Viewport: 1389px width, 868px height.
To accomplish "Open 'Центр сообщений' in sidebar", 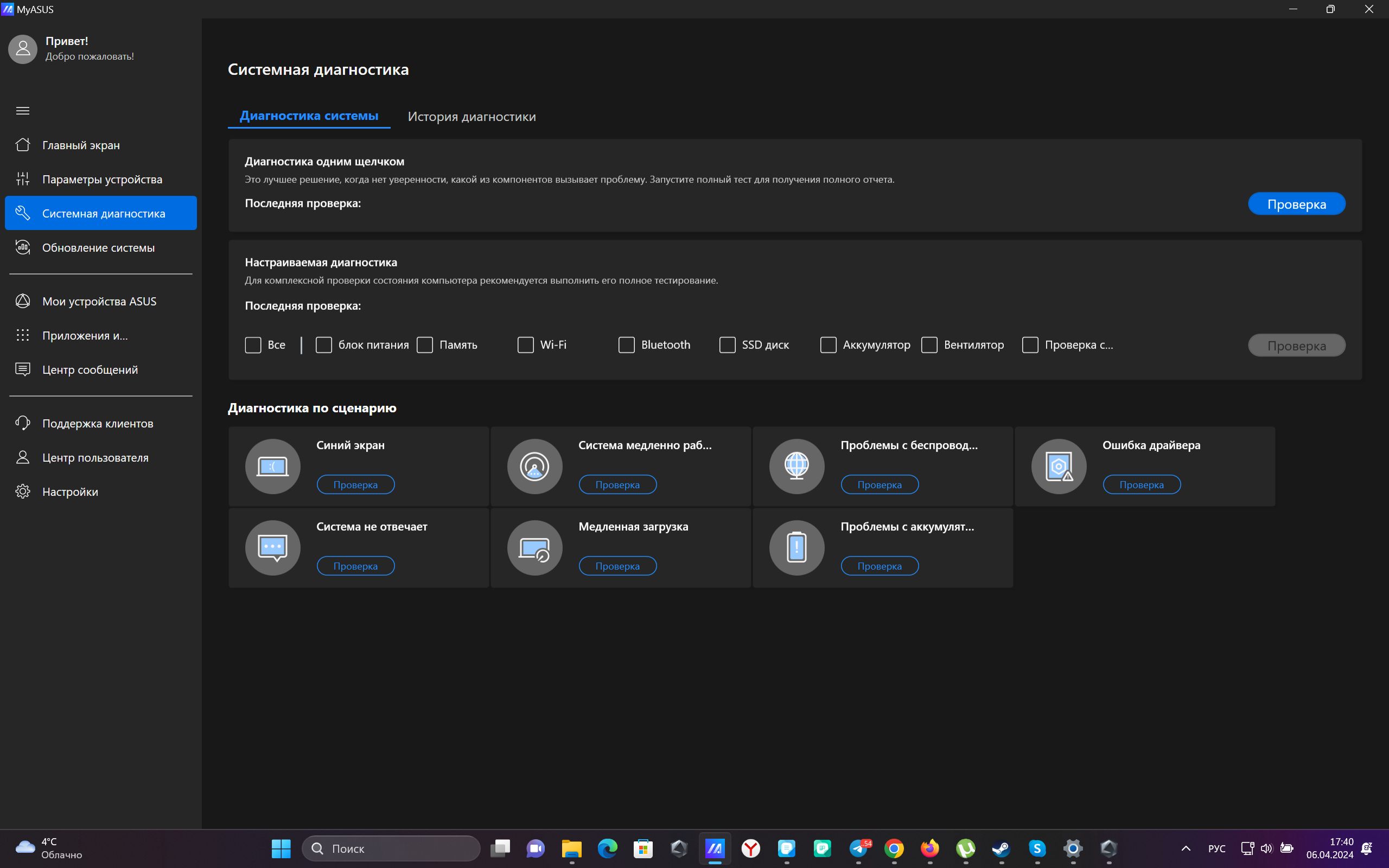I will (x=101, y=369).
